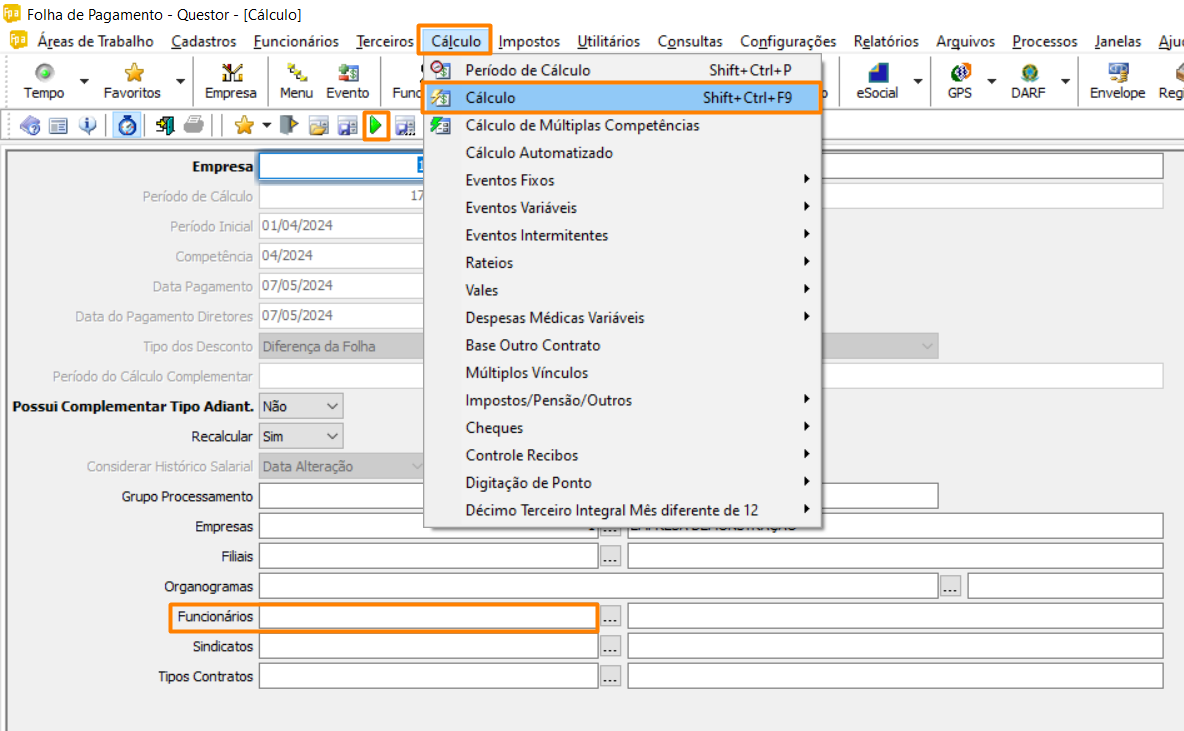Click the save-as disk icon beside the play button
The image size is (1184, 731).
pos(405,125)
